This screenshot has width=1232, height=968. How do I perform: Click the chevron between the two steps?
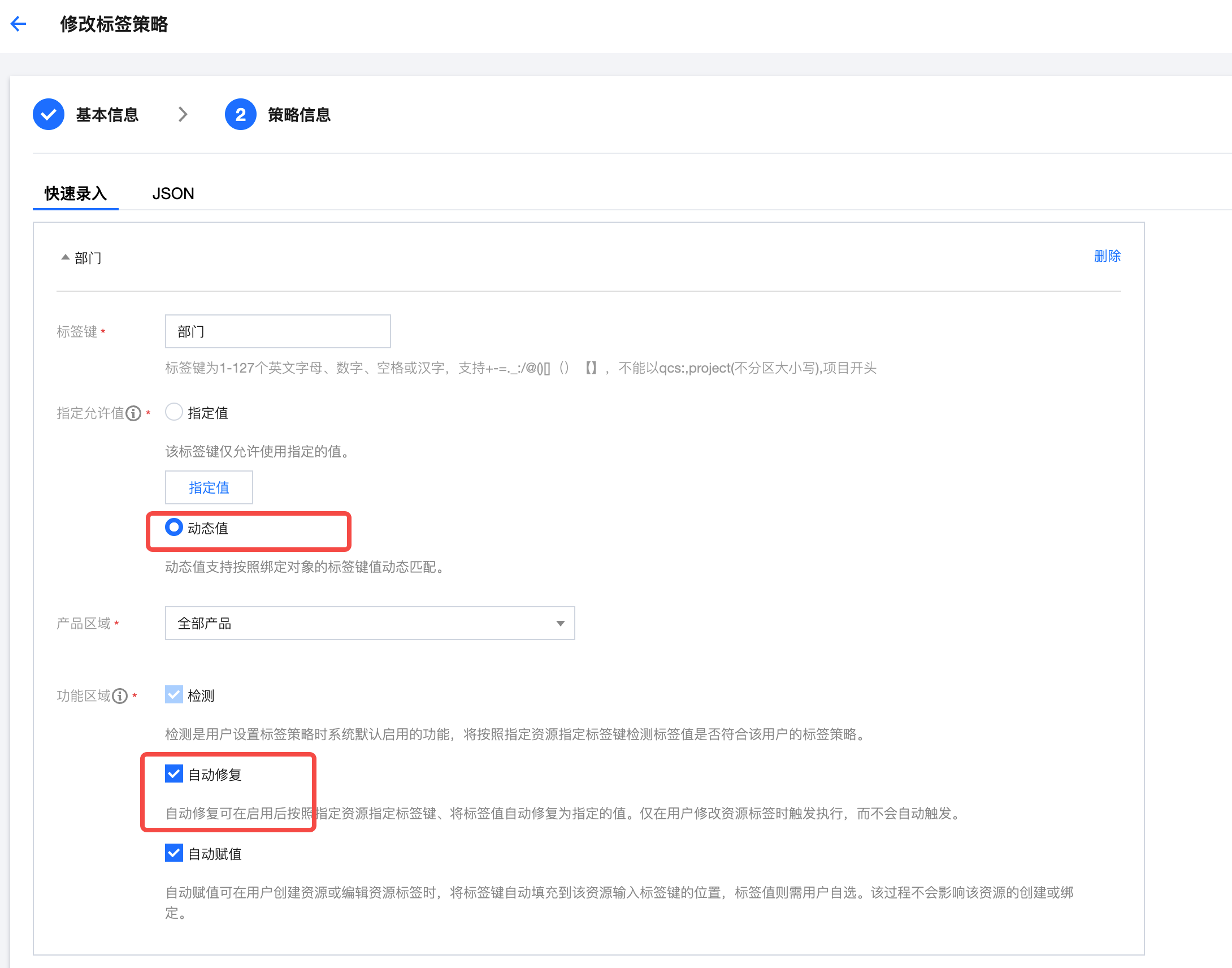pyautogui.click(x=183, y=114)
